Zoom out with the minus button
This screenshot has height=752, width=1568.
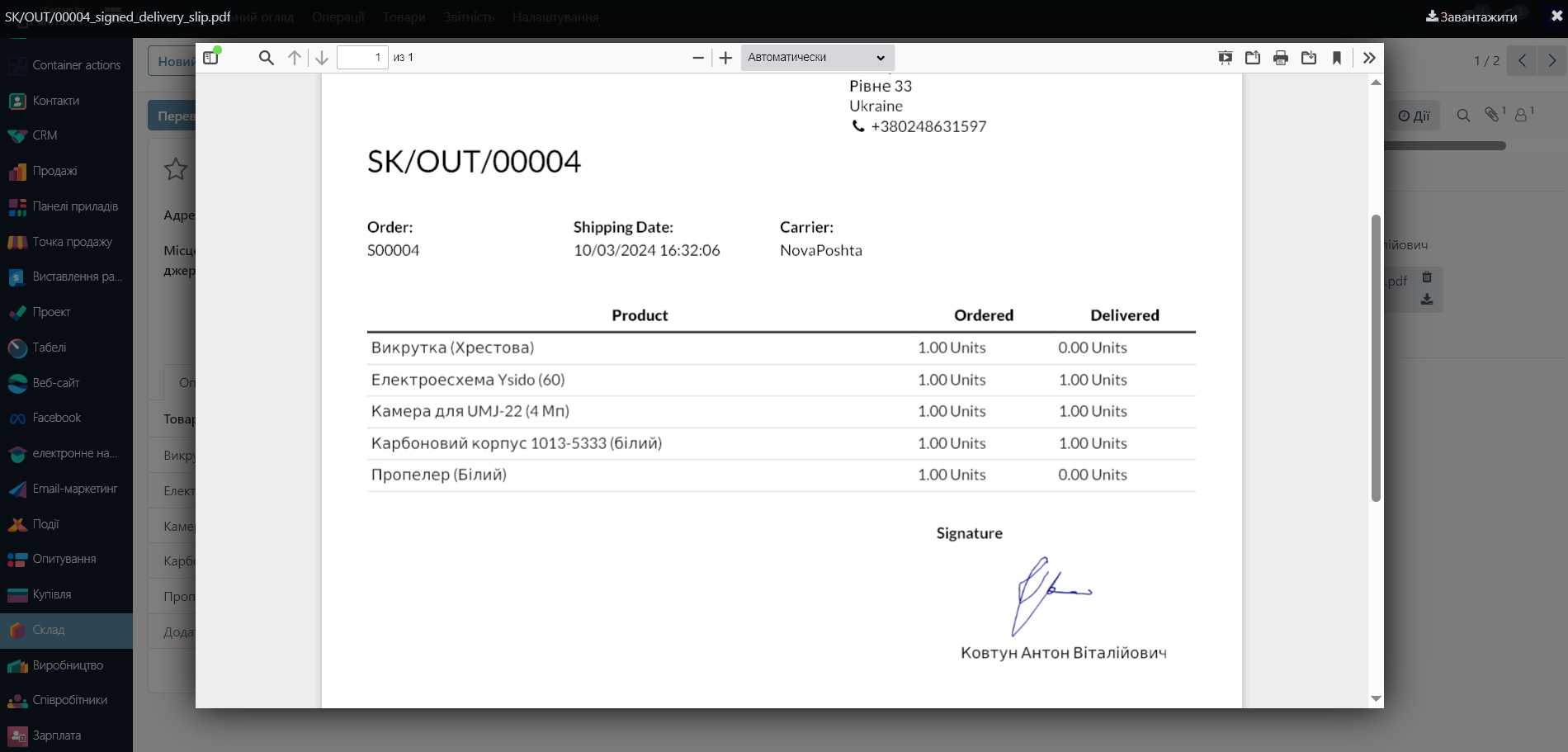(698, 58)
